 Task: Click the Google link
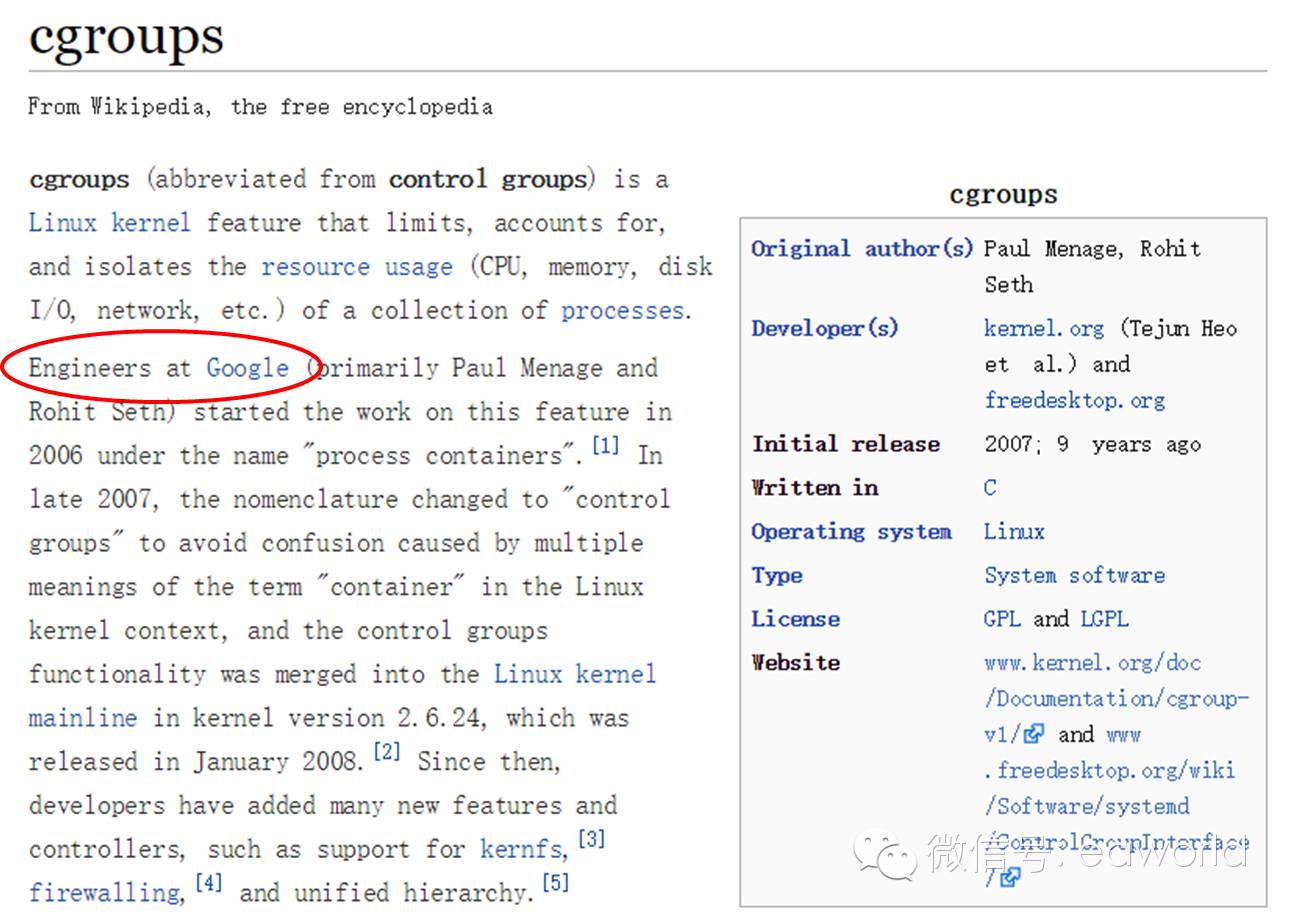[x=247, y=368]
